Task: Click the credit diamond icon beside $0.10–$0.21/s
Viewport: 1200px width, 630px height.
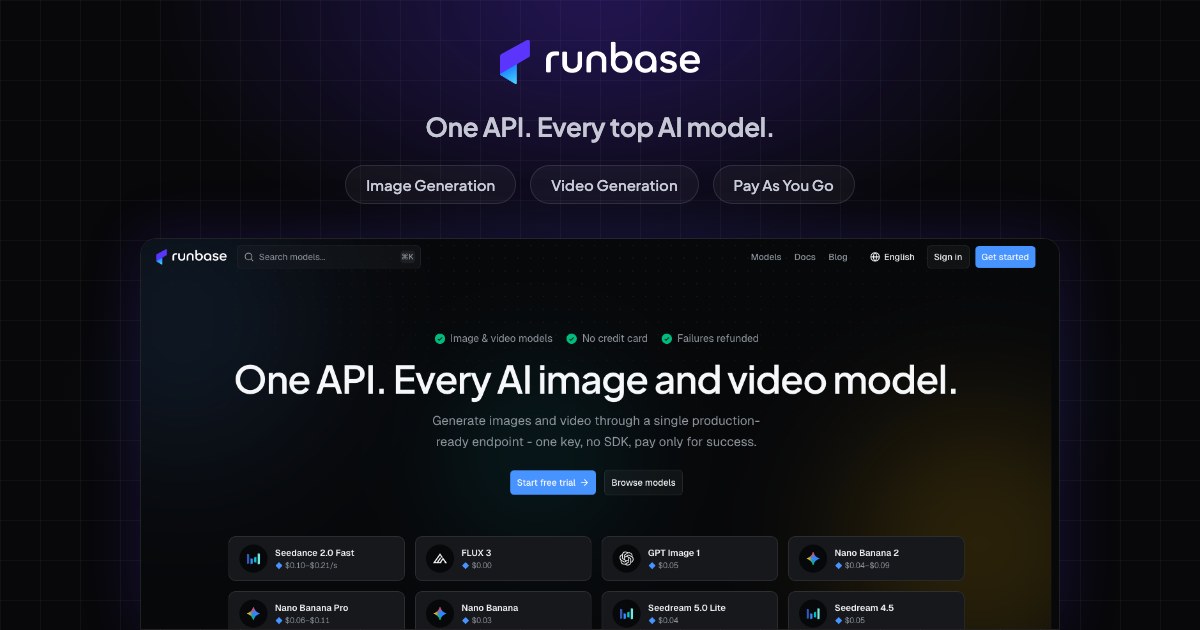Action: click(x=279, y=566)
